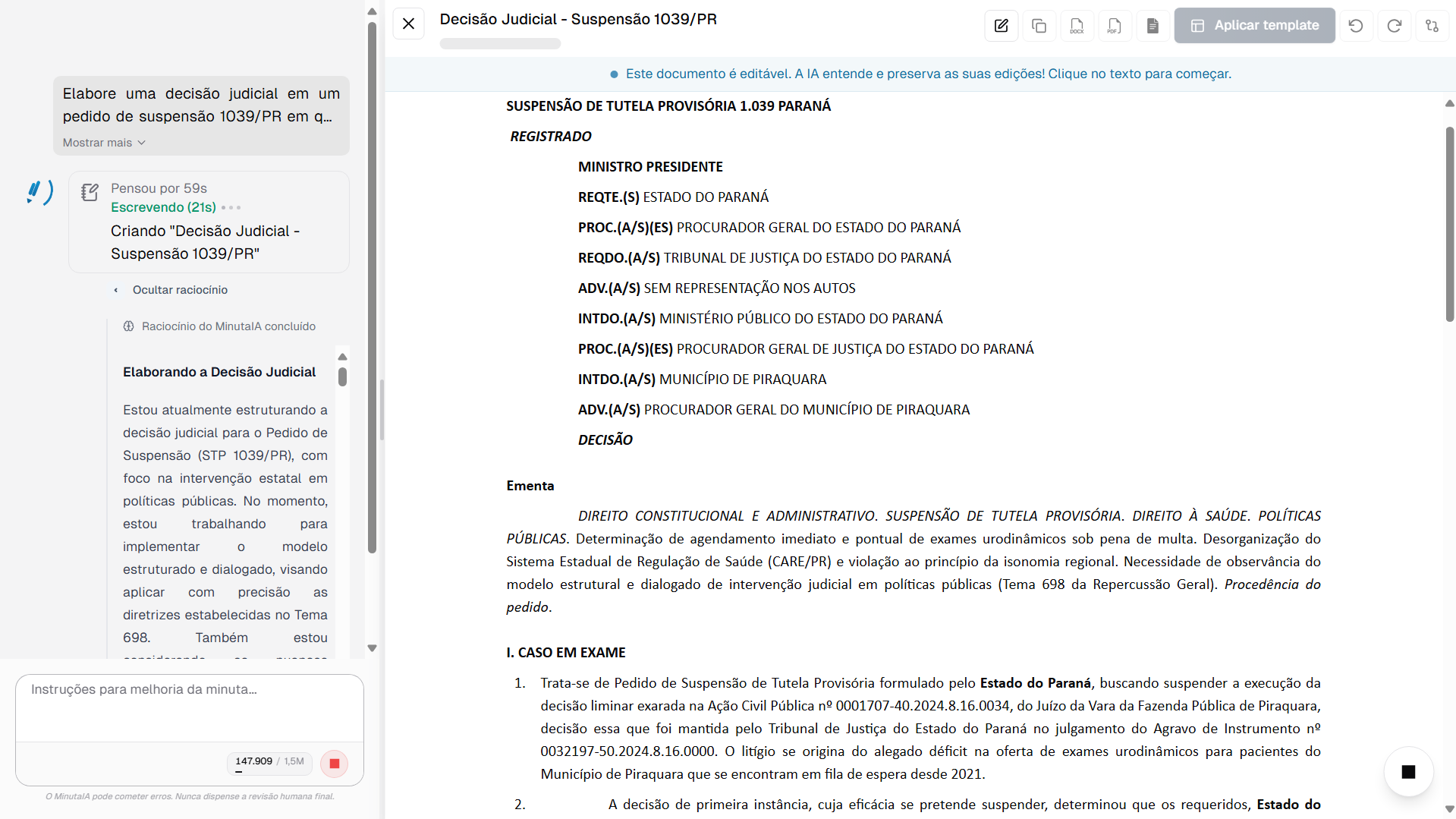Click the reasoning box scrollbar thumb
Viewport: 1456px width, 819px height.
pos(343,377)
